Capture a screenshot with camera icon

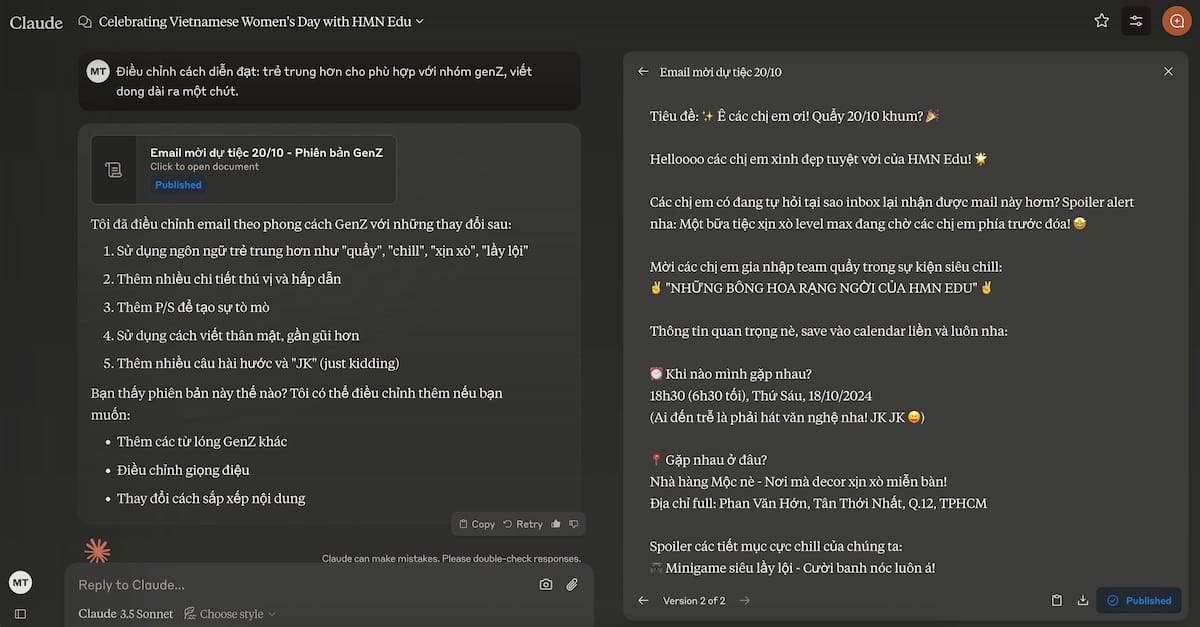pos(546,585)
